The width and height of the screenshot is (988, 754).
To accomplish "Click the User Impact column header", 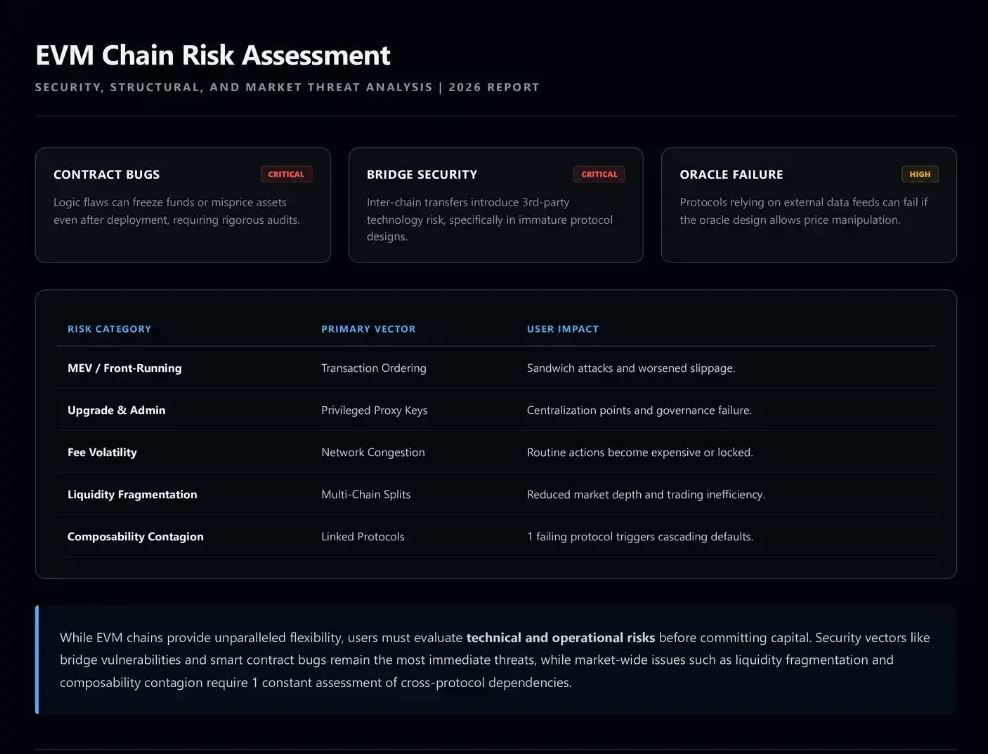I will tap(563, 329).
